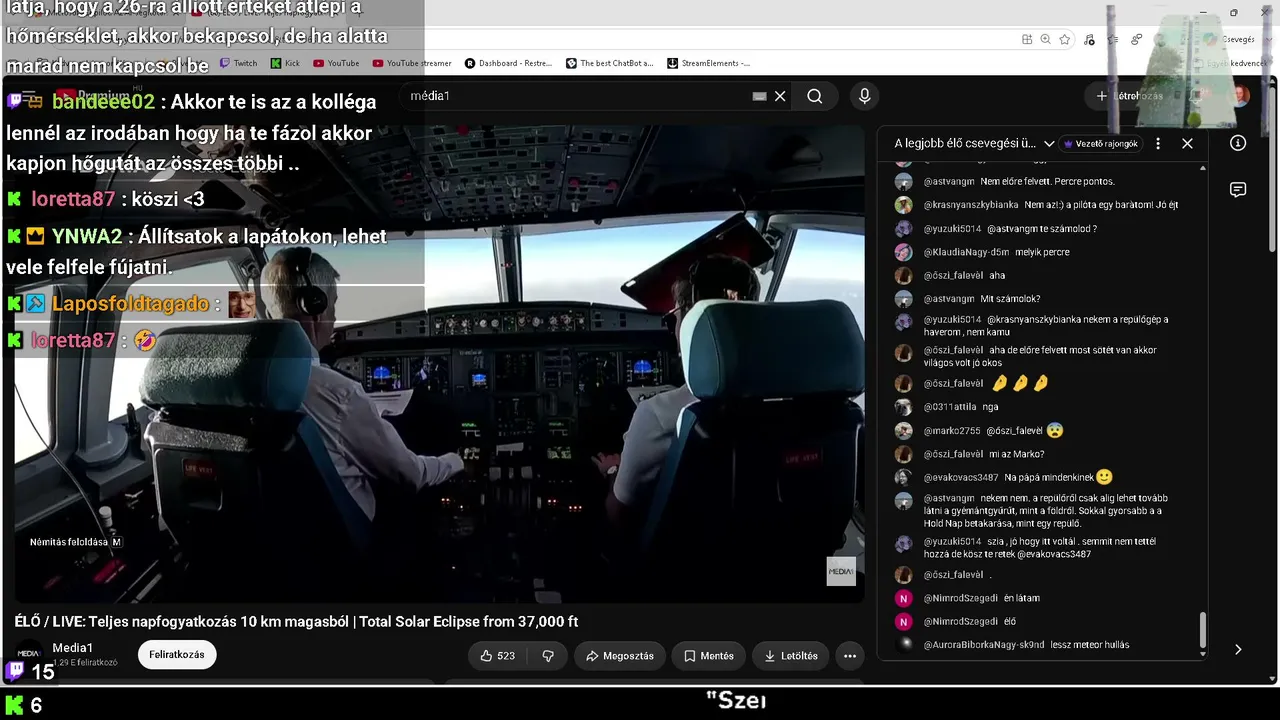
Task: Click the copilot-link icon in browser toolbar
Action: point(1137,39)
